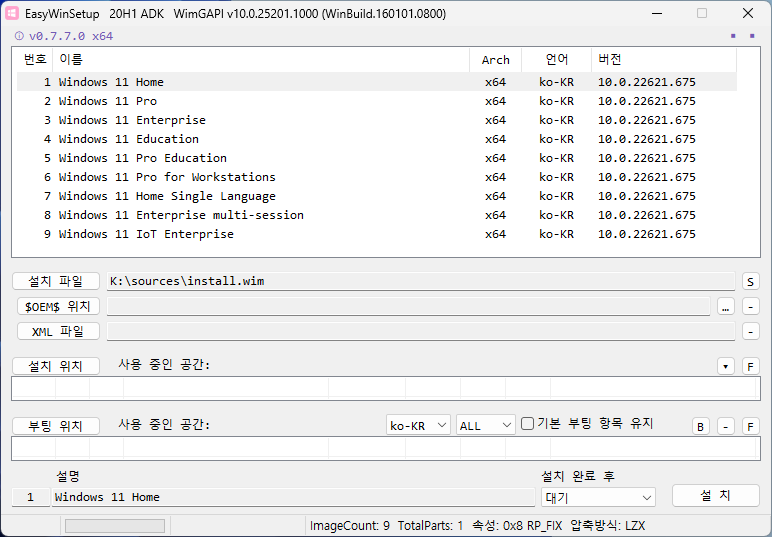Open the ALL dropdown

pyautogui.click(x=485, y=425)
